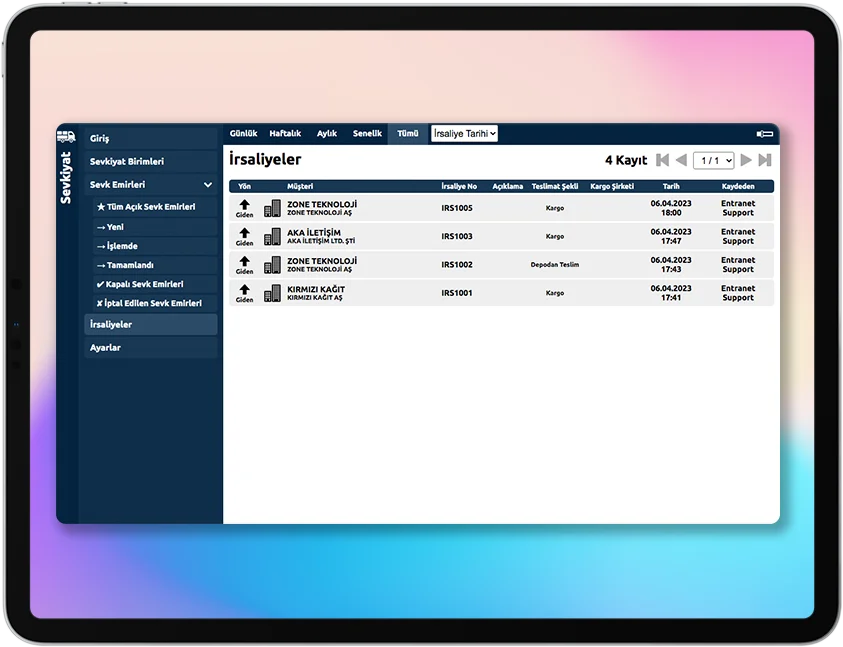Viewport: 843px width, 647px height.
Task: Collapse the Sevk Emirleri section chevron
Action: click(x=208, y=185)
